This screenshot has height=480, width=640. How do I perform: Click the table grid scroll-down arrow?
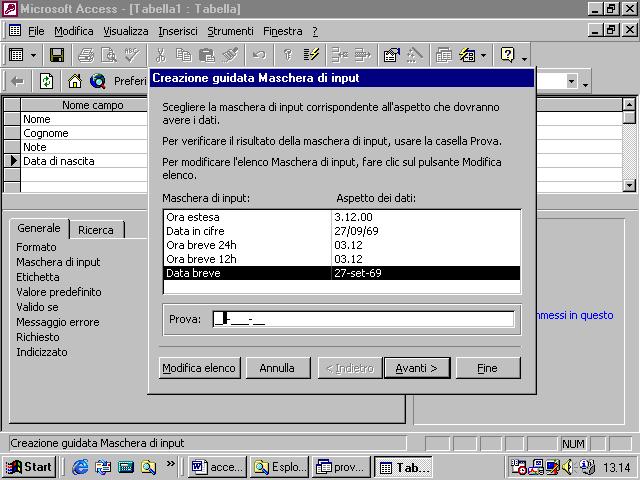pos(629,185)
